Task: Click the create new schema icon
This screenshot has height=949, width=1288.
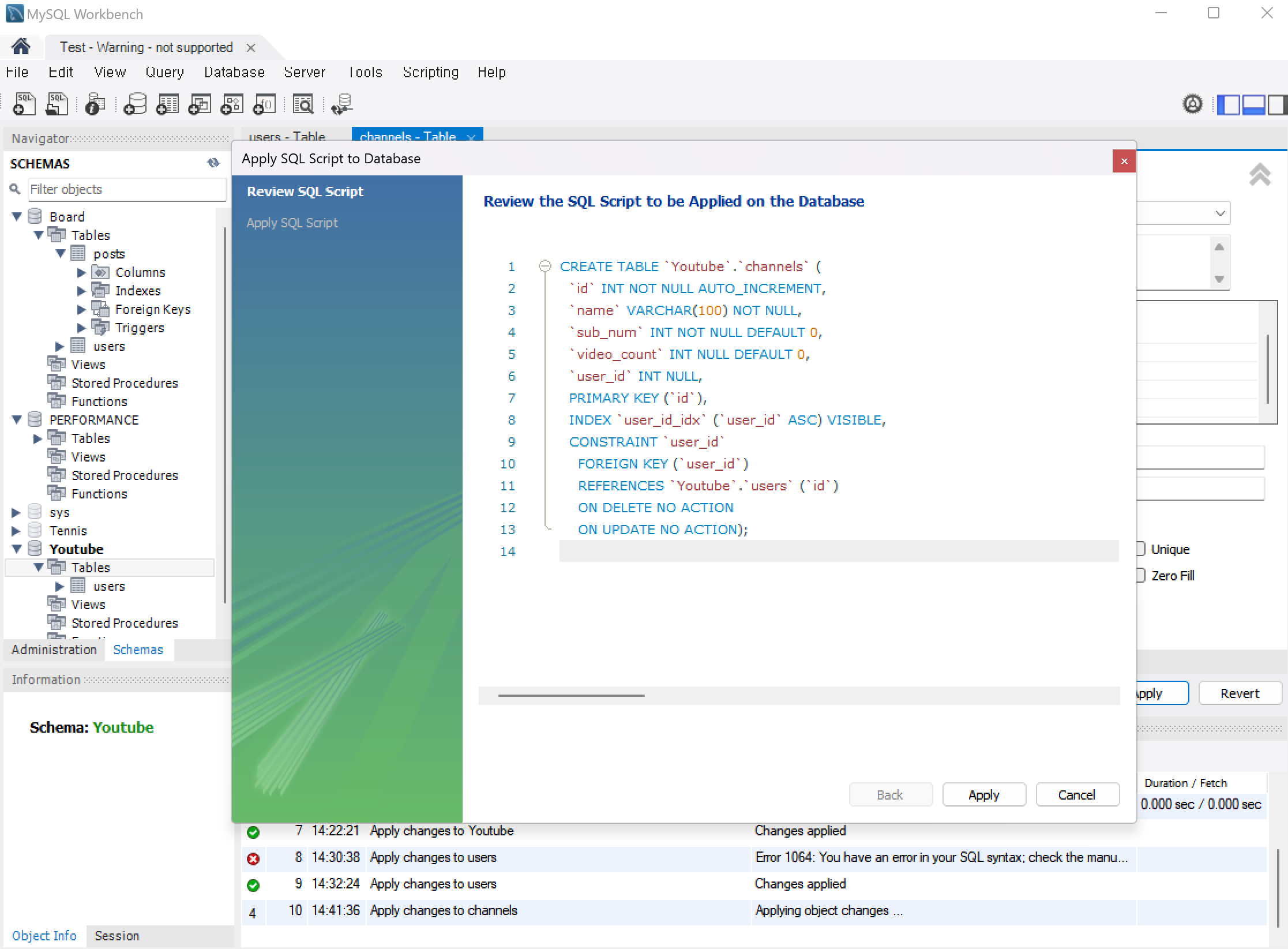Action: pos(135,104)
